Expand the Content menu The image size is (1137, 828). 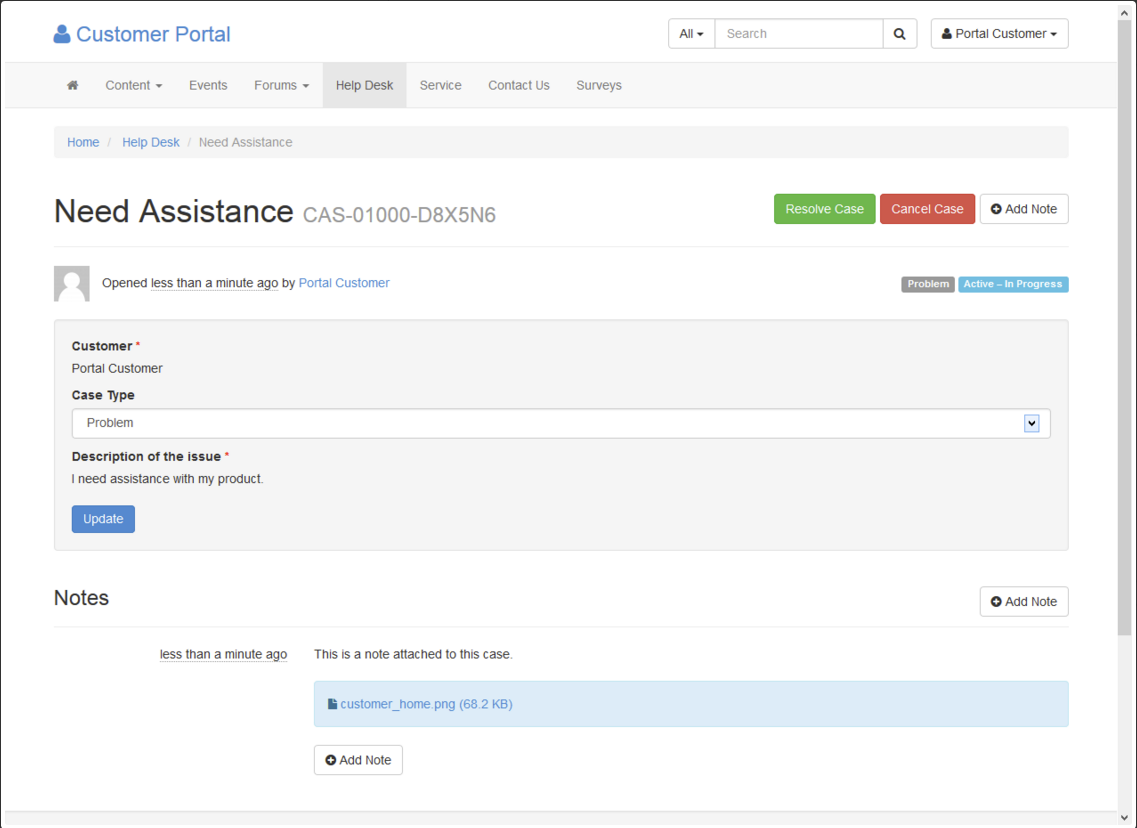click(x=133, y=85)
